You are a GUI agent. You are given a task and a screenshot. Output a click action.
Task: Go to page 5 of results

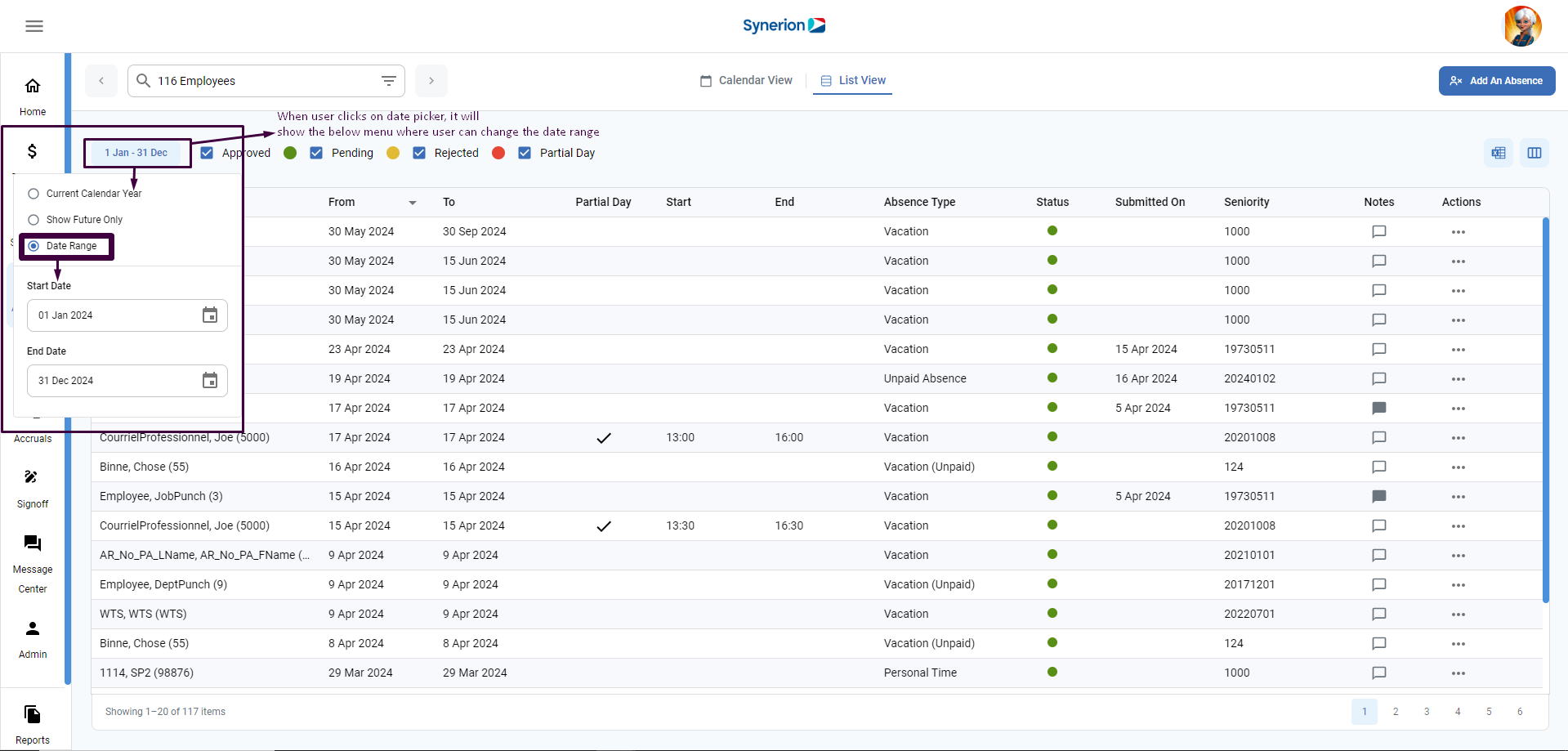1489,712
